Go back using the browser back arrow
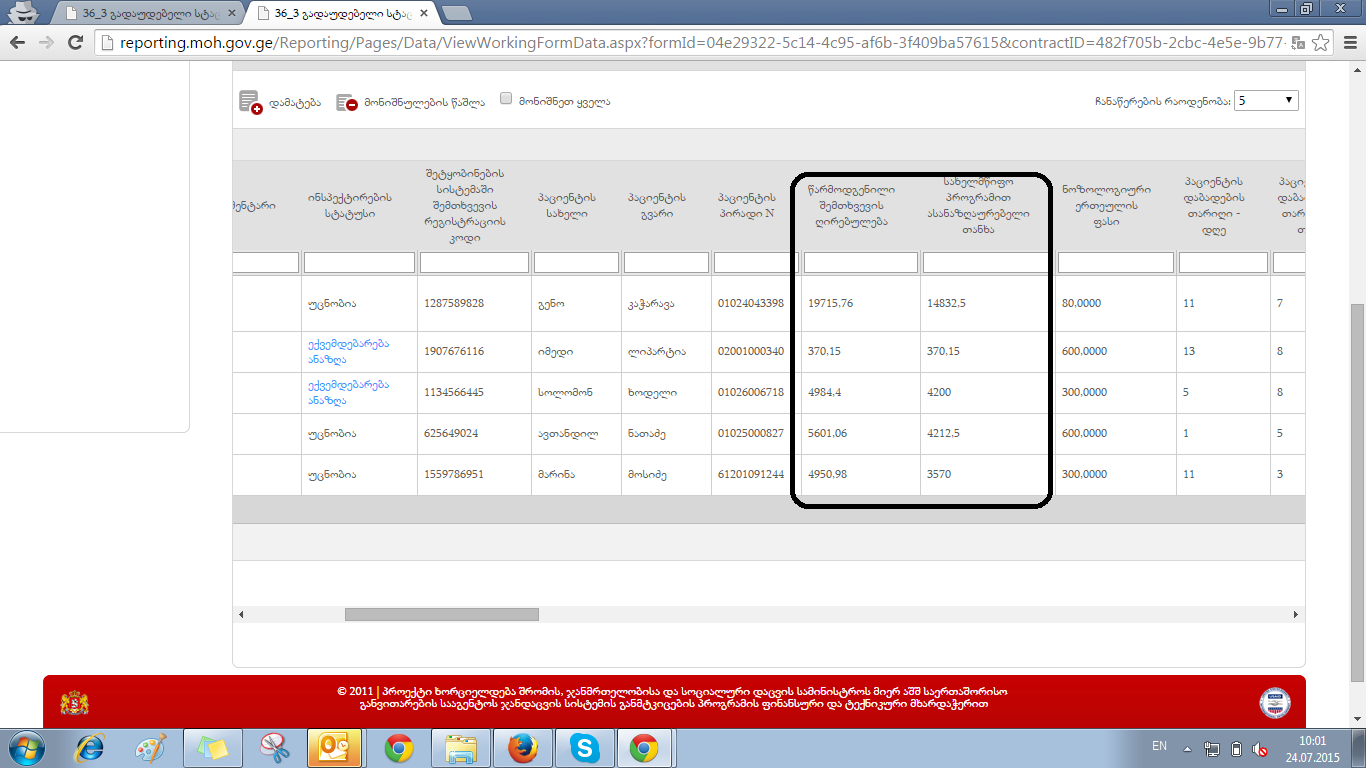Image resolution: width=1366 pixels, height=768 pixels. [18, 42]
